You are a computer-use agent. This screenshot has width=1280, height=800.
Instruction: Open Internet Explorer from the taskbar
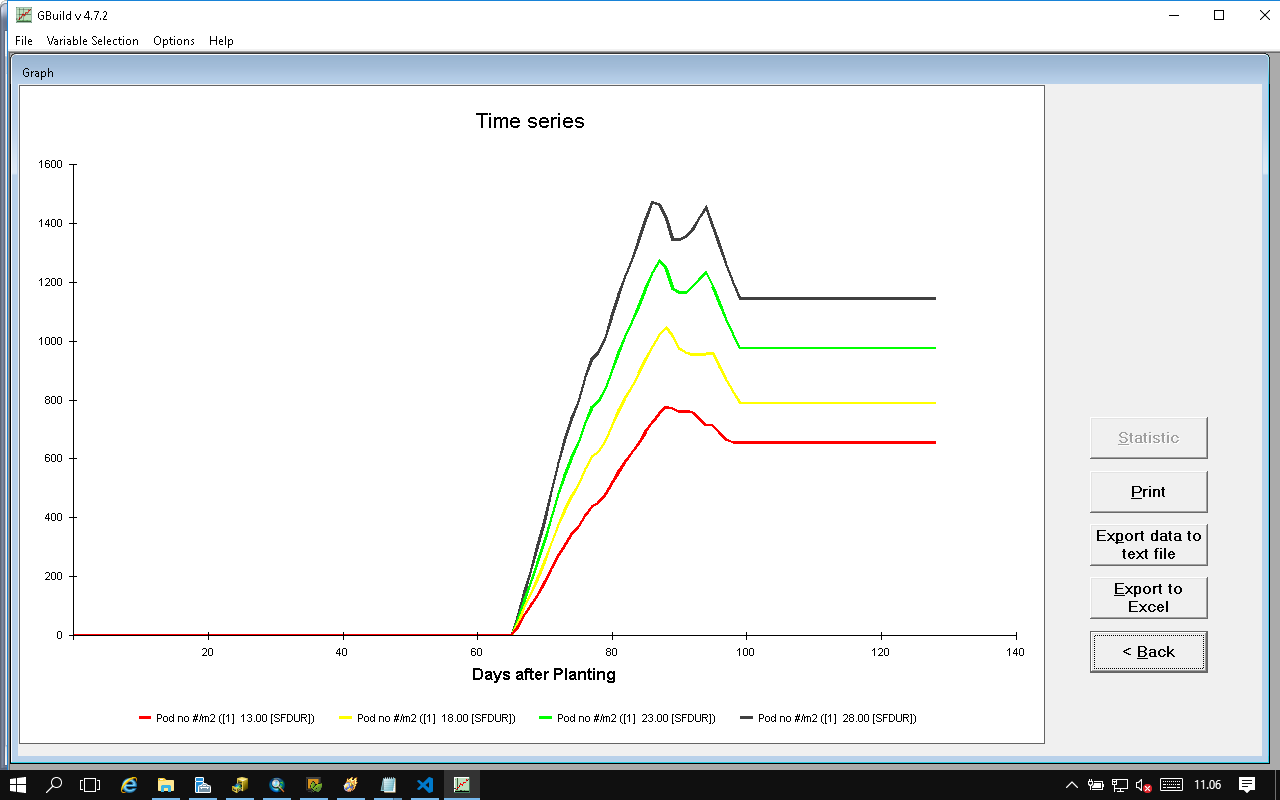coord(129,785)
